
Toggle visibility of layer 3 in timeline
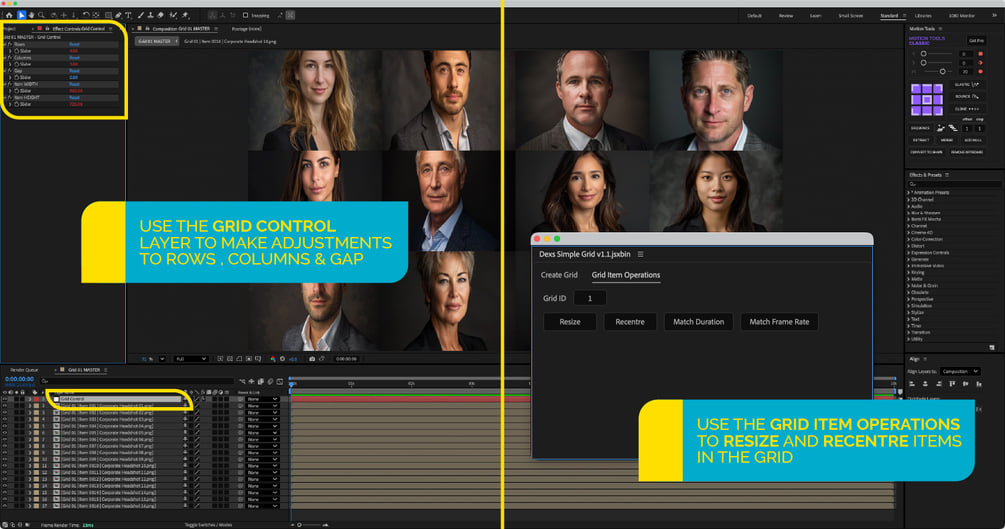pos(4,412)
